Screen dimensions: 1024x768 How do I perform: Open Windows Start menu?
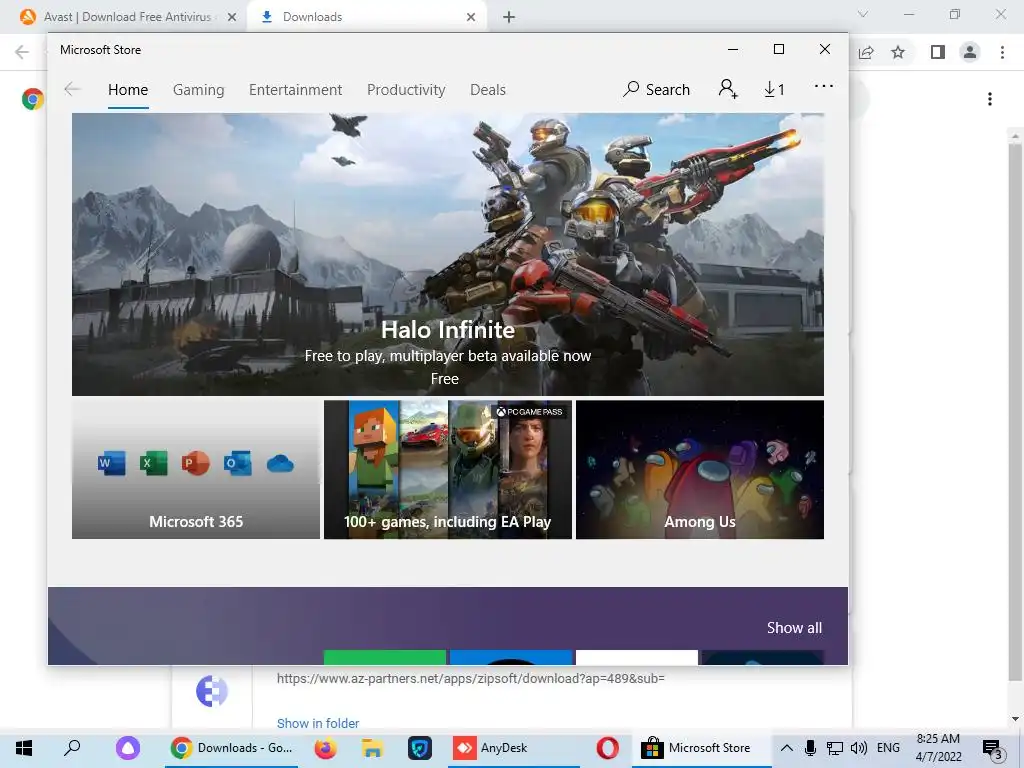point(24,748)
